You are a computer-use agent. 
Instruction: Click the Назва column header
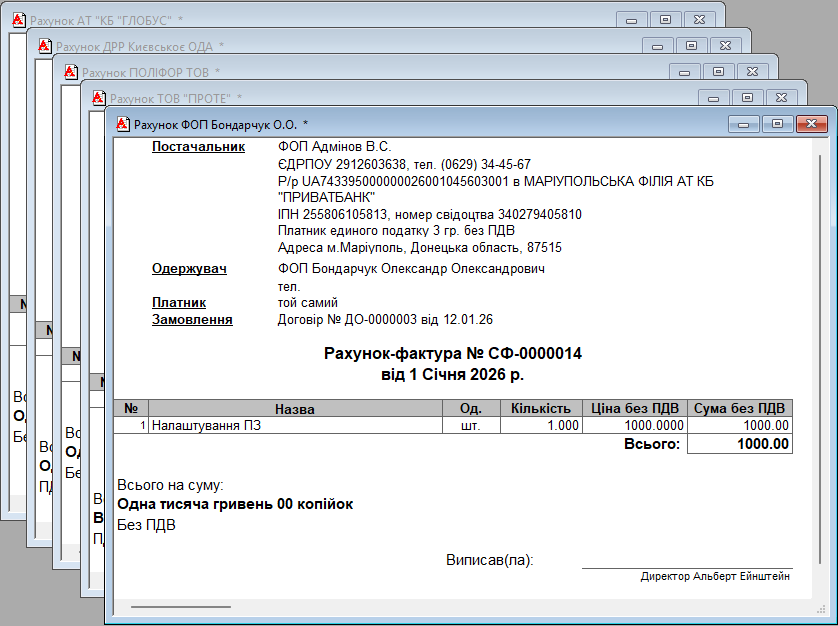[x=295, y=409]
